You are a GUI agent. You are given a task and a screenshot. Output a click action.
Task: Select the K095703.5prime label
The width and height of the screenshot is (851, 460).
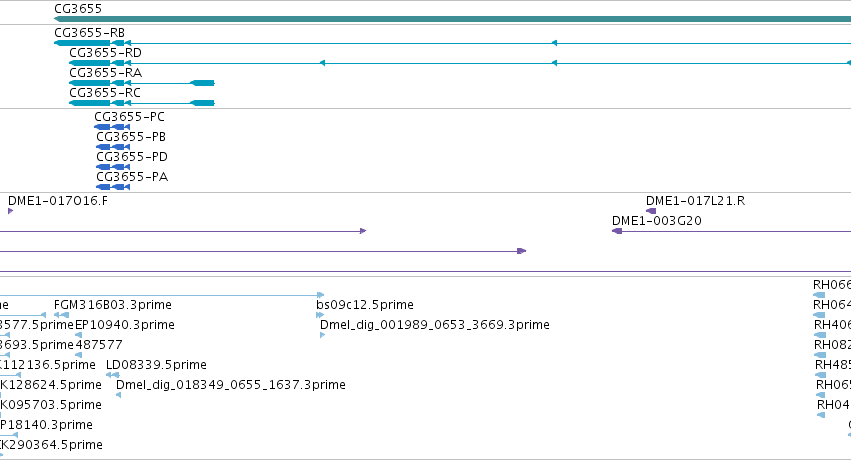[51, 405]
